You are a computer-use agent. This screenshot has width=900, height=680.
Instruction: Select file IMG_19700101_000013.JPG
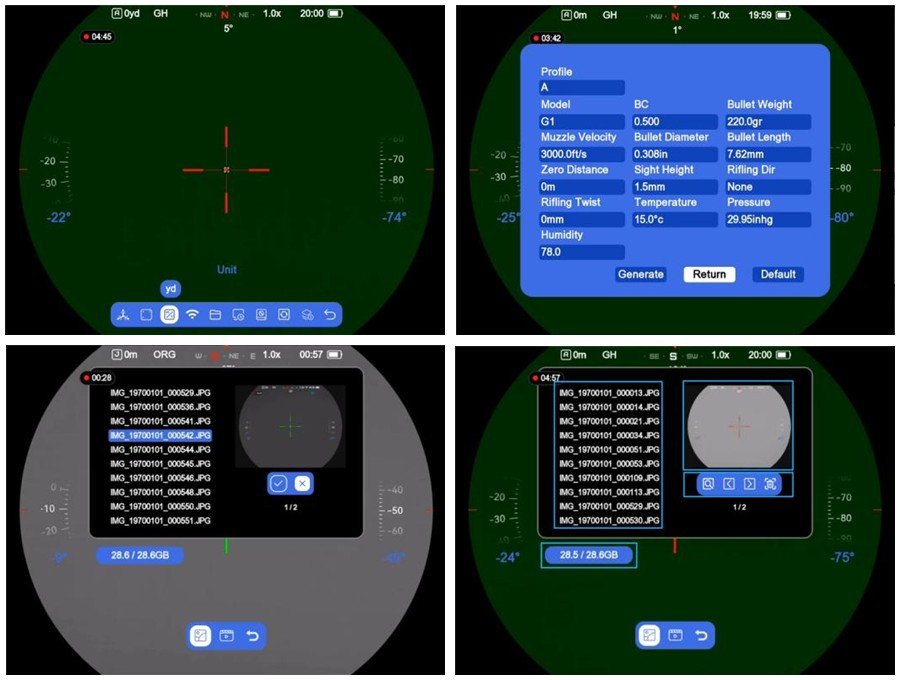coord(609,393)
